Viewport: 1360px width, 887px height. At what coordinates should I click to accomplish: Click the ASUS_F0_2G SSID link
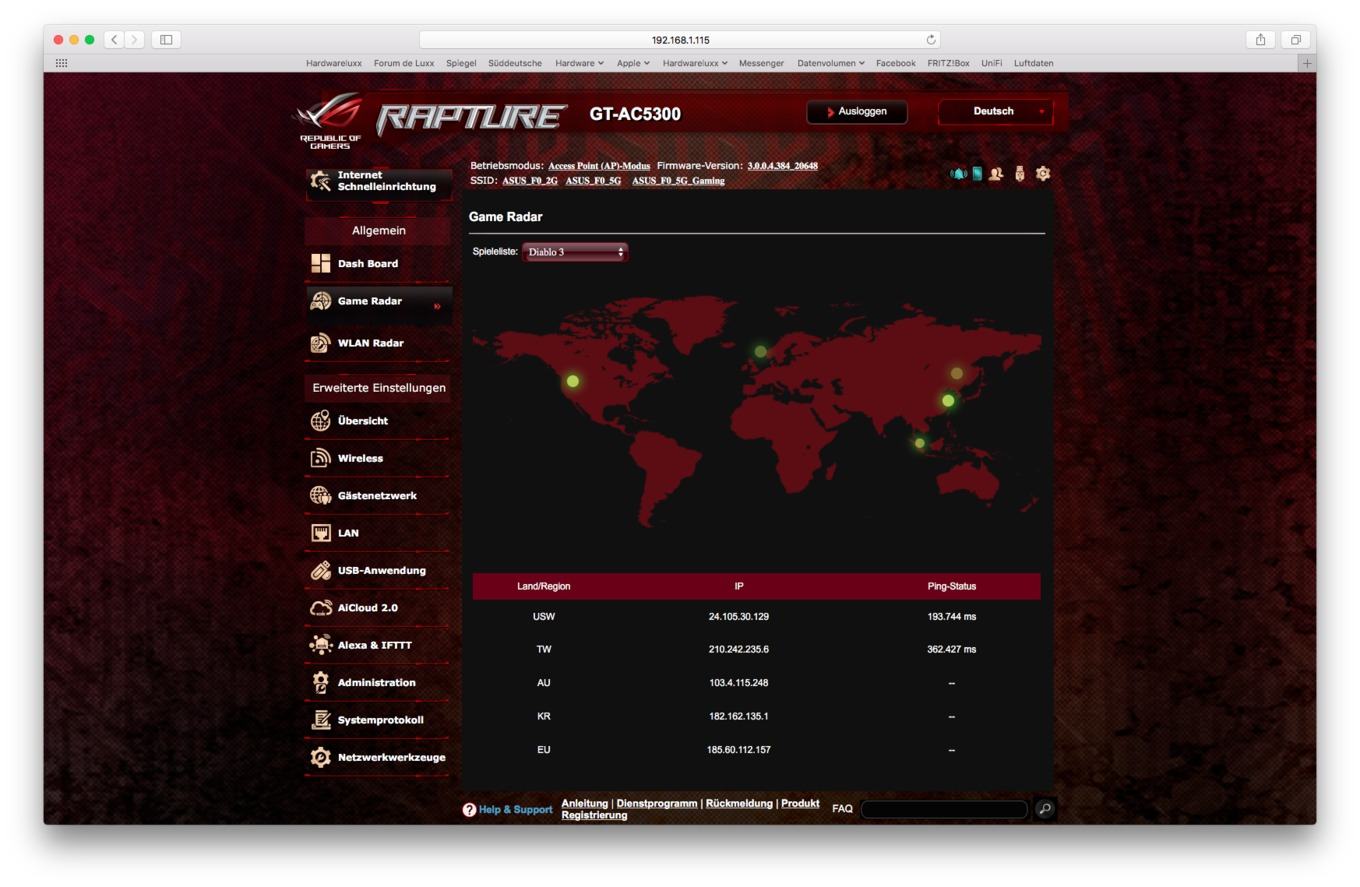530,181
